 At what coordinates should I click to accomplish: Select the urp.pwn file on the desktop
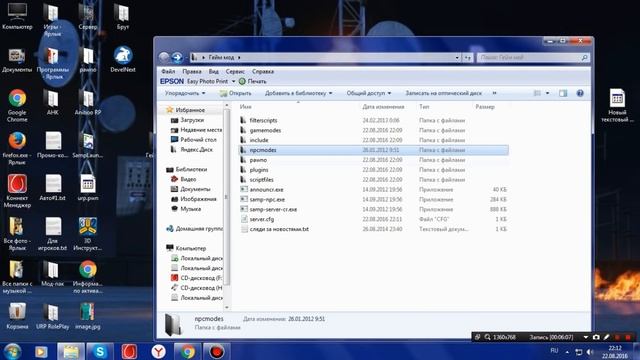coord(88,187)
